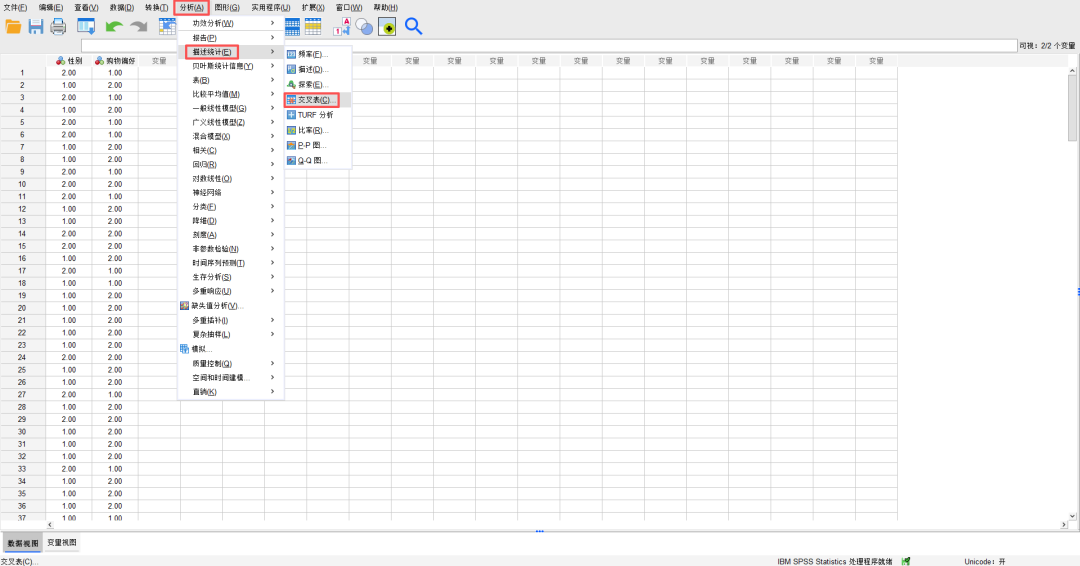Toggle value labels toolbar icon

[x=342, y=27]
